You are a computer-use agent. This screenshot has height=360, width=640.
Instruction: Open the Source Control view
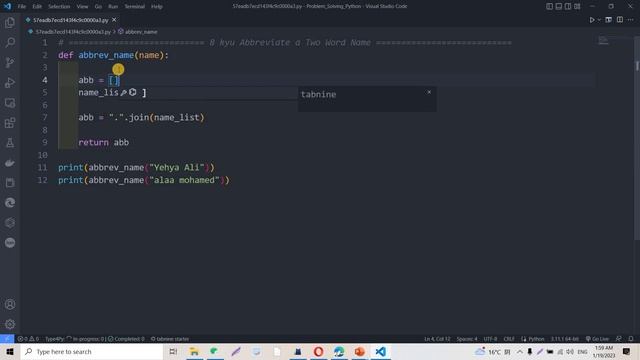click(10, 62)
